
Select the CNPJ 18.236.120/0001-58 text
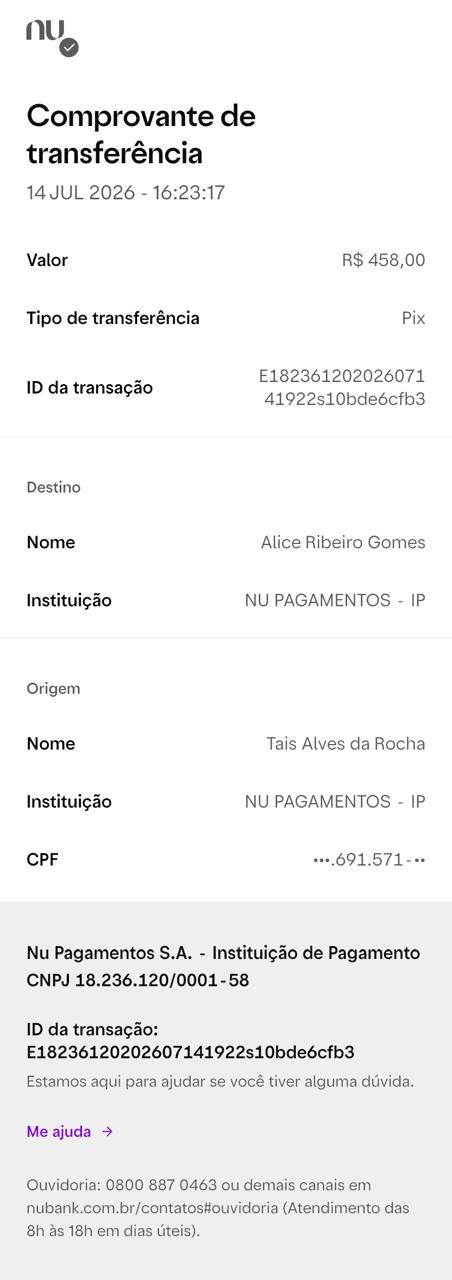(x=138, y=981)
